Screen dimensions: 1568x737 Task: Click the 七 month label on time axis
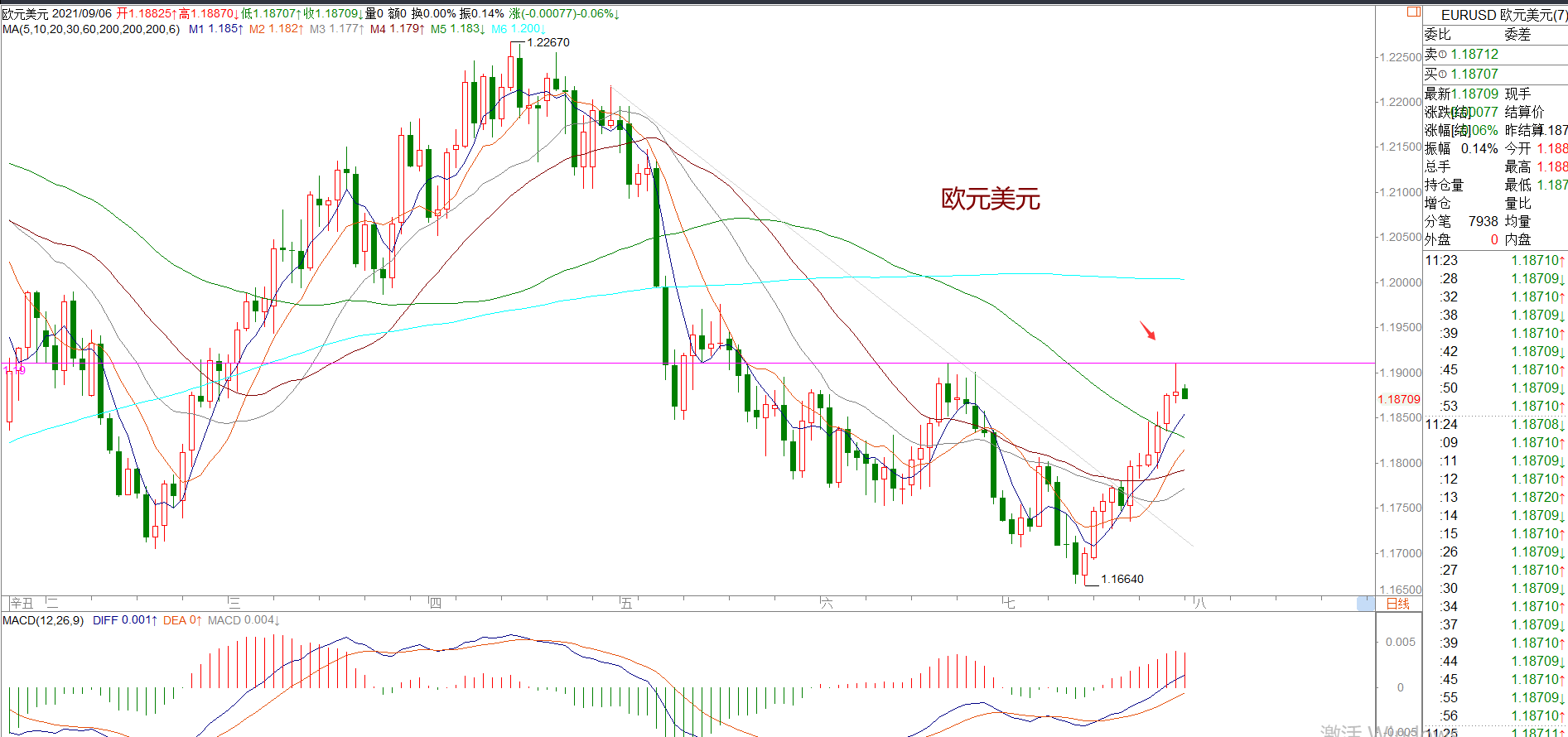[x=1008, y=604]
